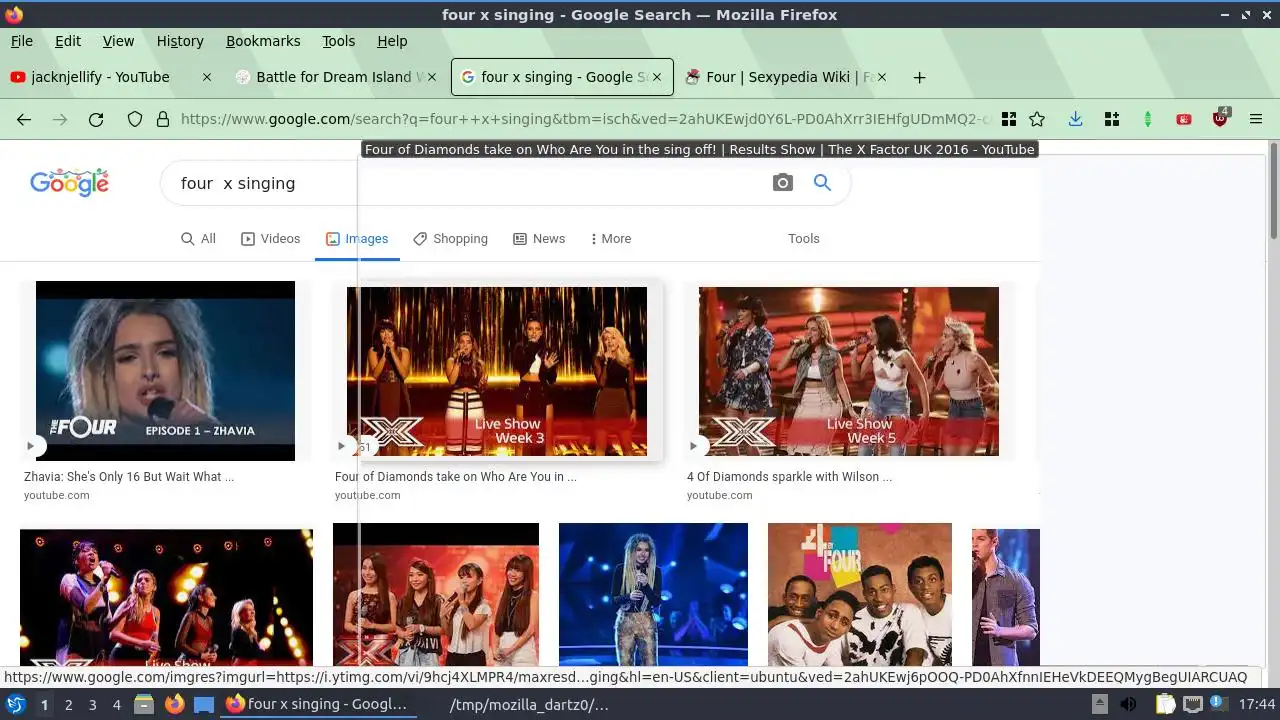The height and width of the screenshot is (720, 1280).
Task: Click the red extension icon next to uBlock
Action: coord(1184,119)
